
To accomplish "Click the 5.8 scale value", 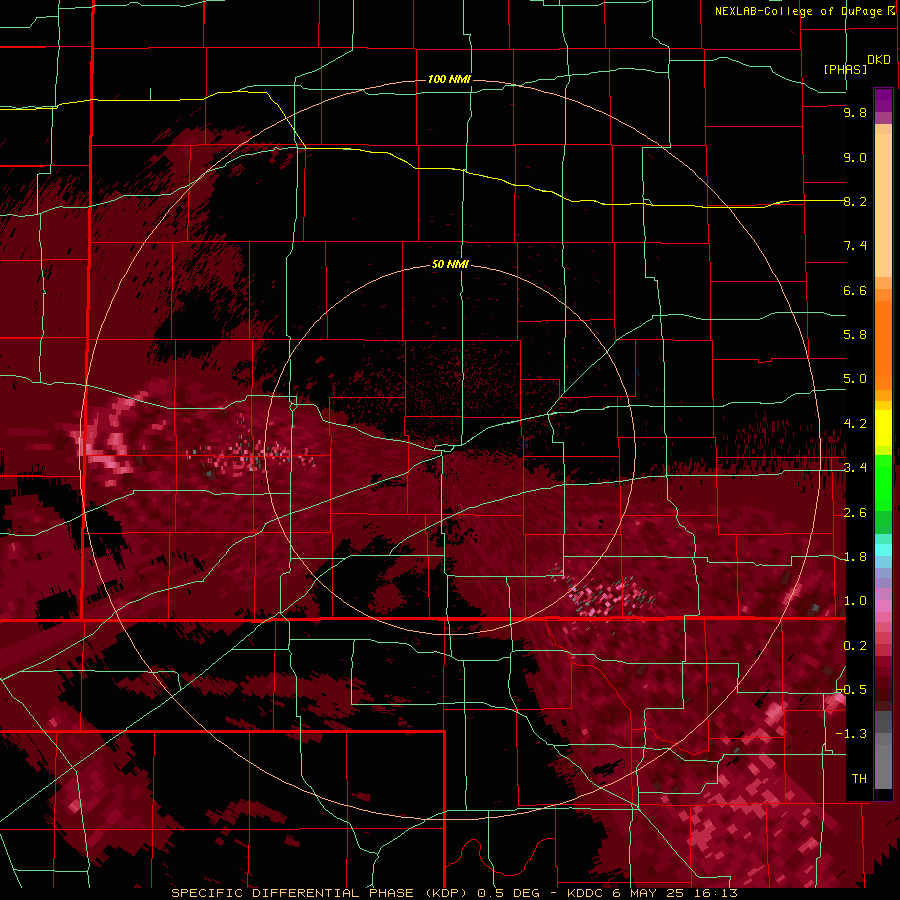I will 855,335.
